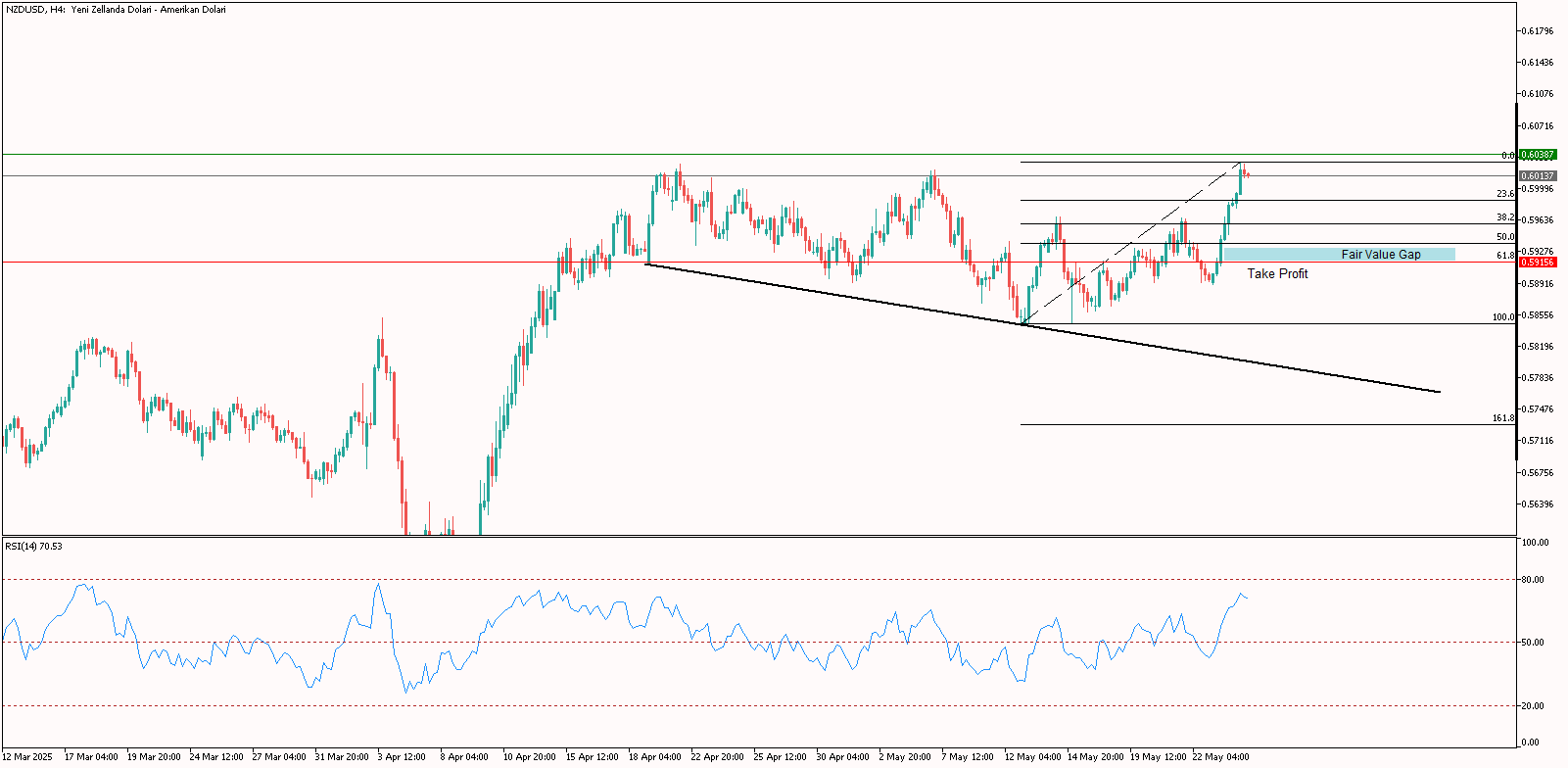
Task: Click the 22 Apr 20:00 time label
Action: coord(718,757)
